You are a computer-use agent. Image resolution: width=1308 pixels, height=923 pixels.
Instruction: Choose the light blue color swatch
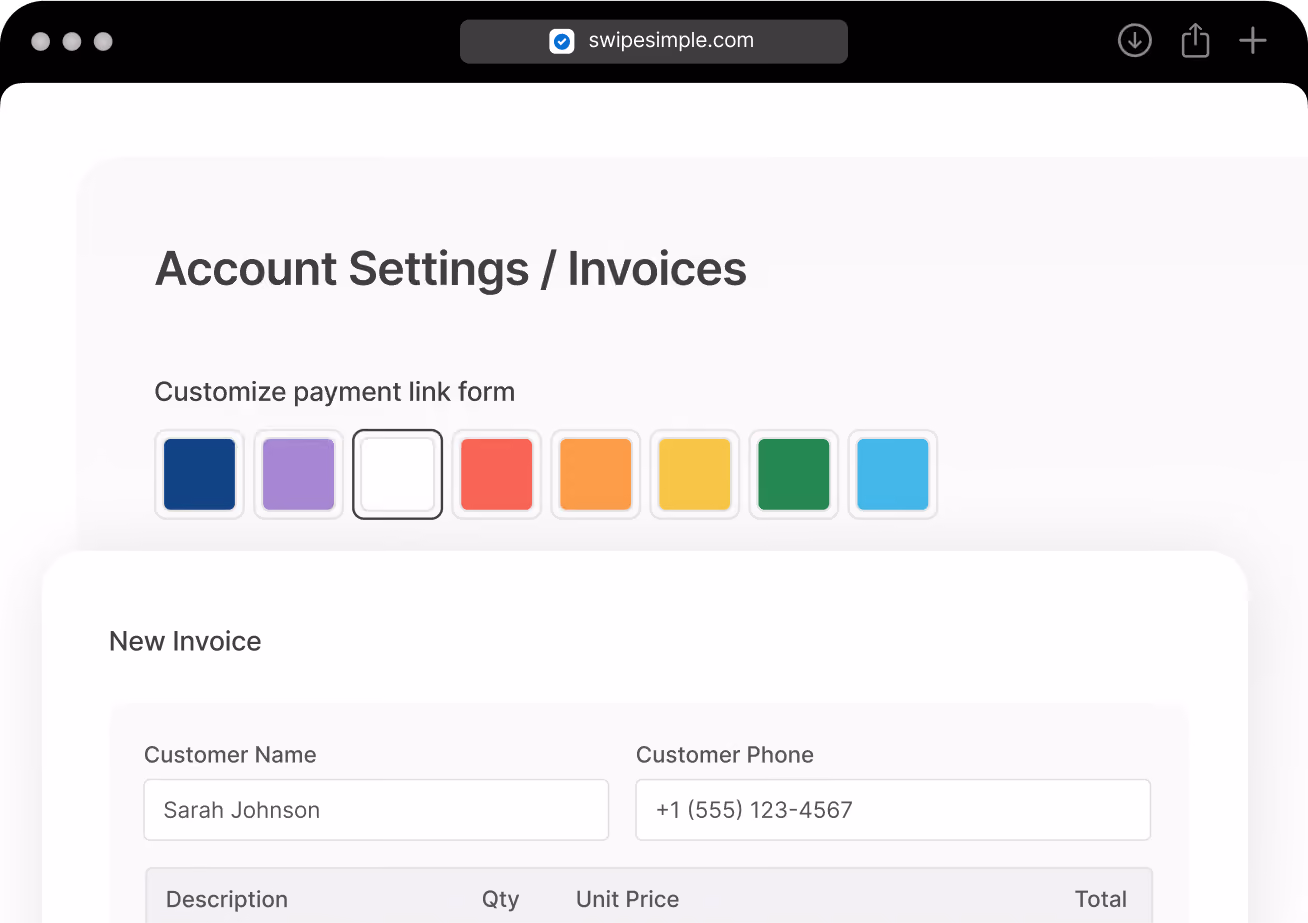(x=893, y=474)
